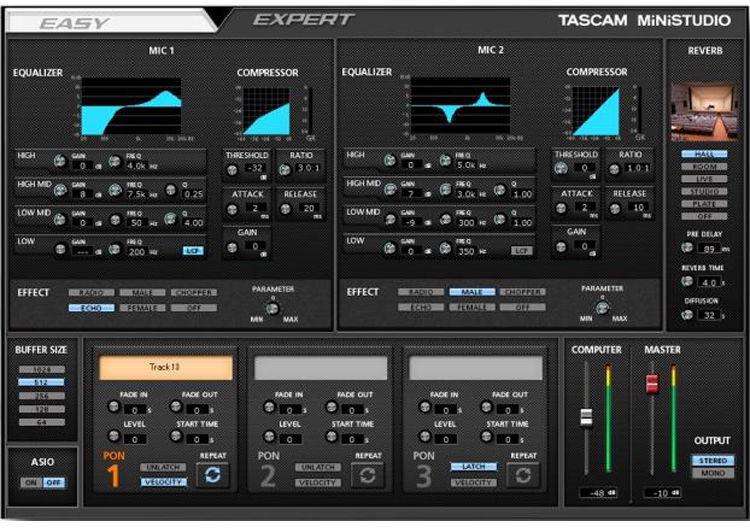Click the COMPUTER volume fader
This screenshot has height=528, width=750.
586,417
